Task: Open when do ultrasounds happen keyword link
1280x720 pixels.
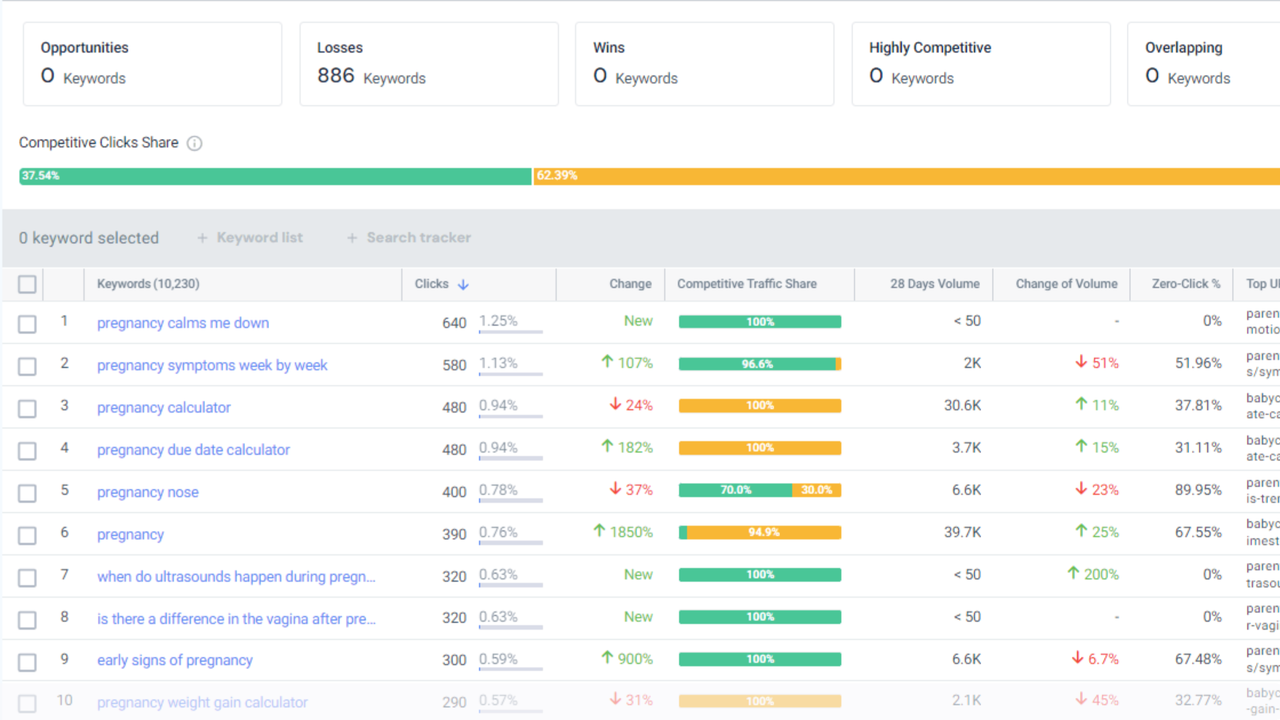Action: click(236, 576)
